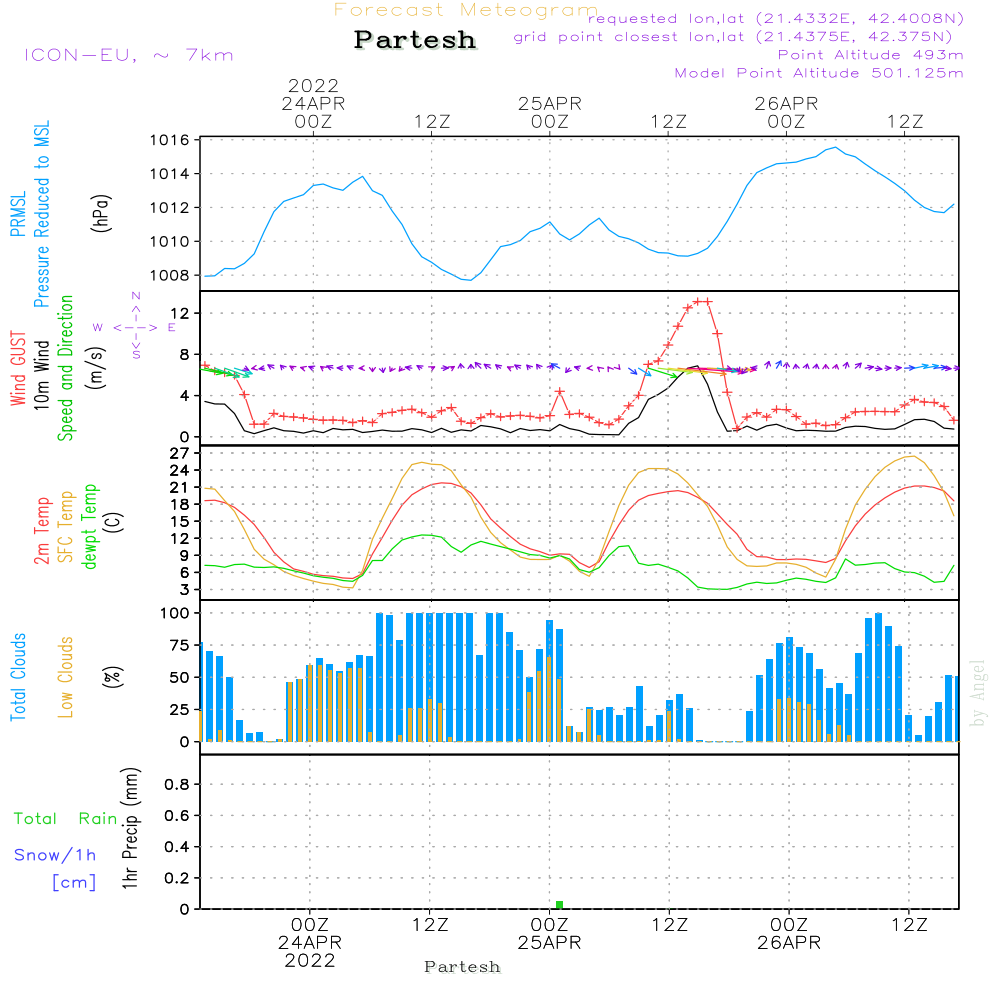Click the 'Forecast Meteogram' heading
The width and height of the screenshot is (1000, 1000).
click(x=466, y=10)
